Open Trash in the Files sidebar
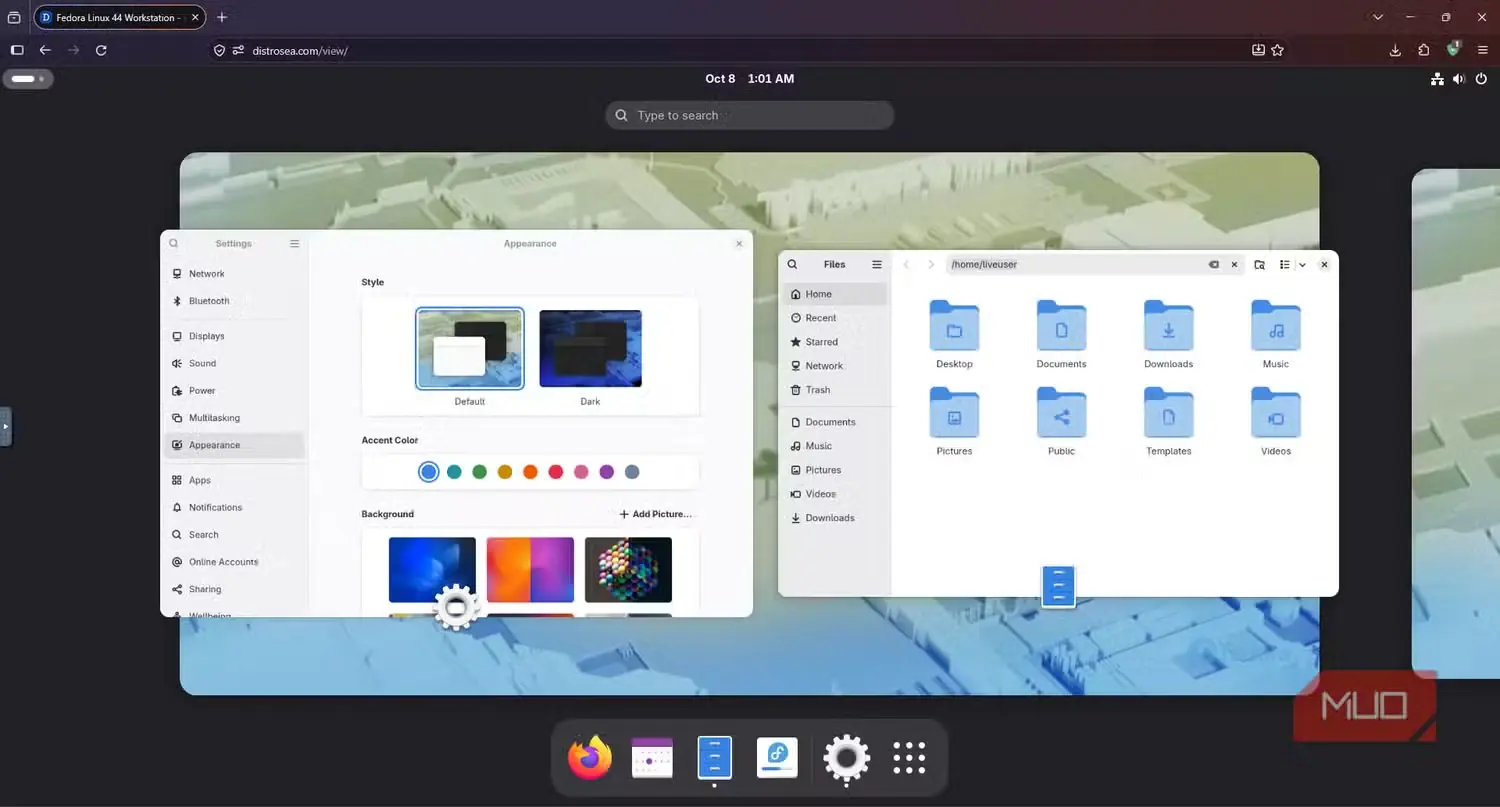Screen dimensions: 1500x807 835,390
